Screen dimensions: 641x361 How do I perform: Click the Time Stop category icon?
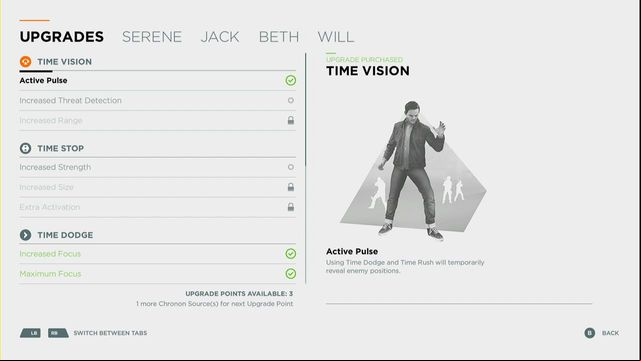coord(25,148)
